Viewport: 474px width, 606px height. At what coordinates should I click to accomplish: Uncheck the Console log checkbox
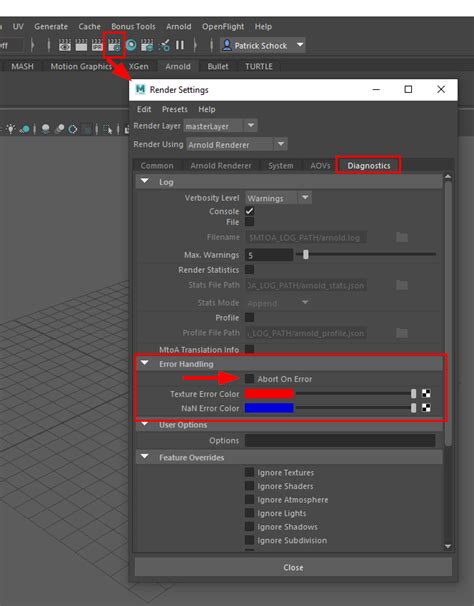tap(249, 211)
